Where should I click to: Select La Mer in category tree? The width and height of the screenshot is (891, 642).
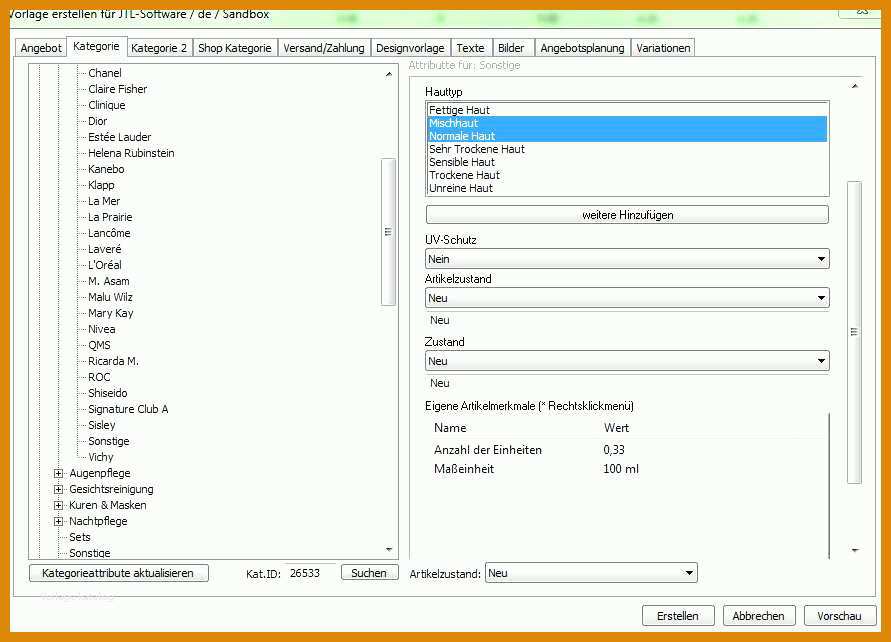[103, 201]
